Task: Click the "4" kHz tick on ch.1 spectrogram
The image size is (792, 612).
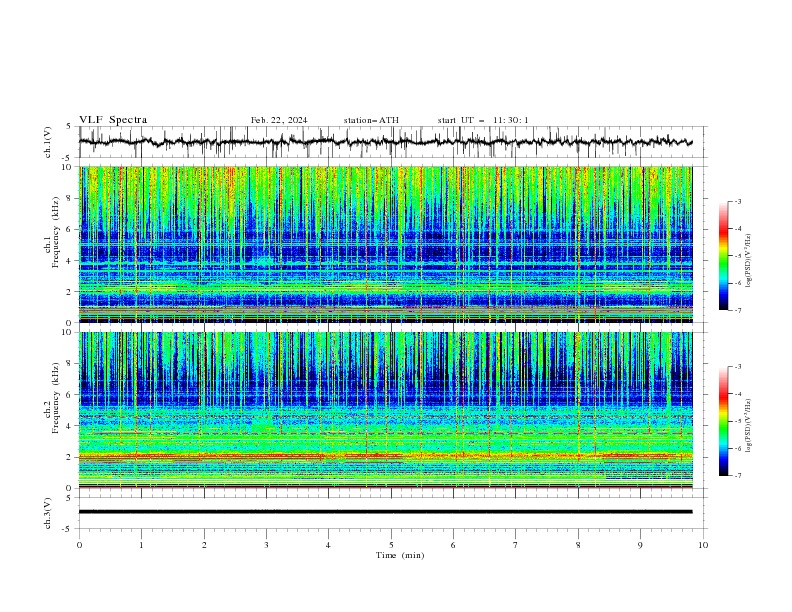Action: [x=70, y=261]
